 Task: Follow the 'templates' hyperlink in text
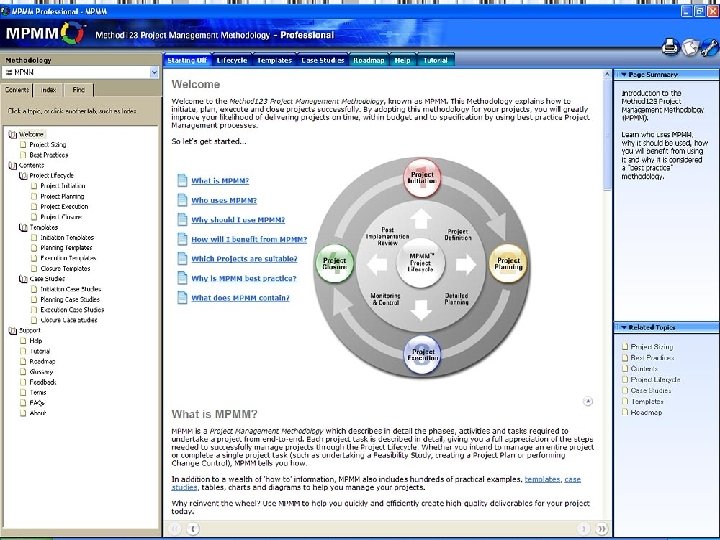pos(542,479)
